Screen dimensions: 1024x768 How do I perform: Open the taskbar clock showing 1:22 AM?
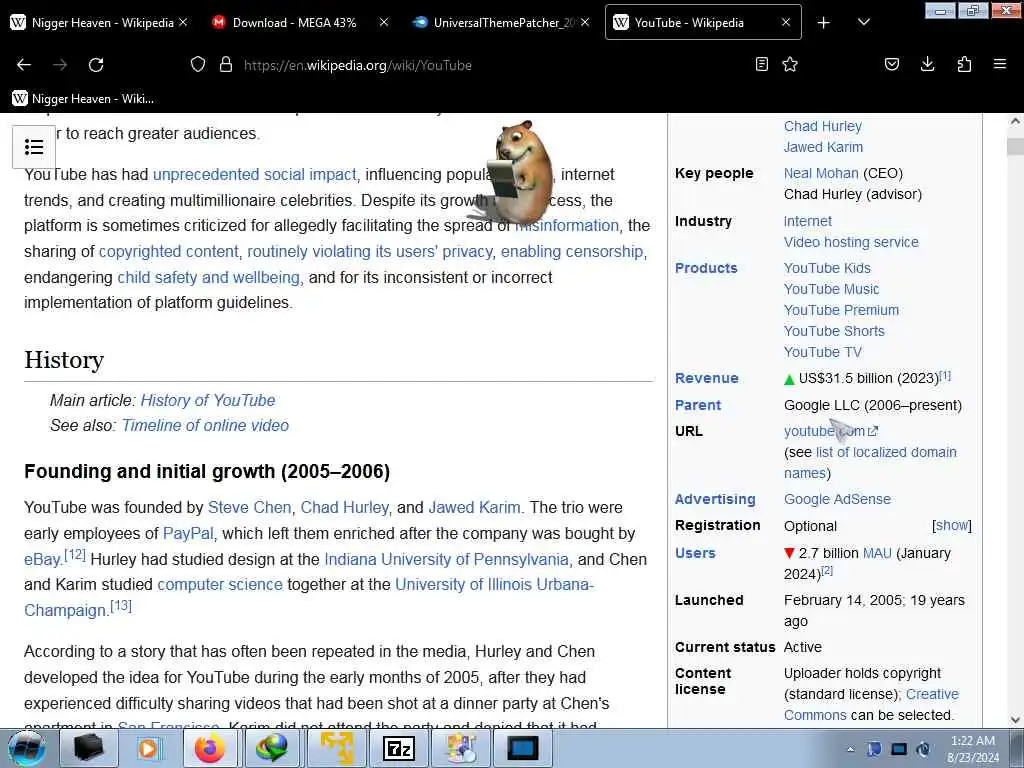[973, 749]
